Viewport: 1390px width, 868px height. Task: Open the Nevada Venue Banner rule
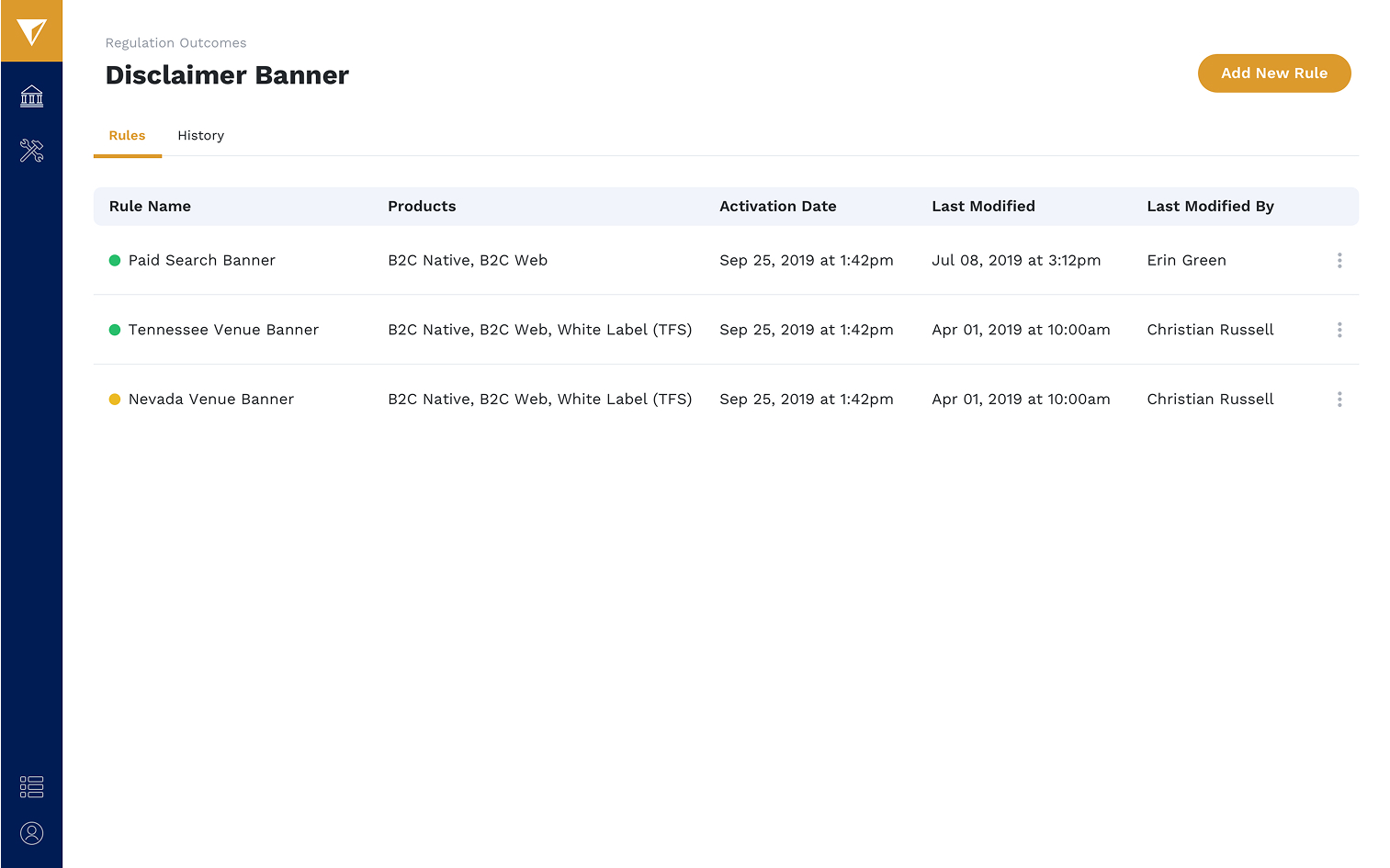[x=211, y=400]
